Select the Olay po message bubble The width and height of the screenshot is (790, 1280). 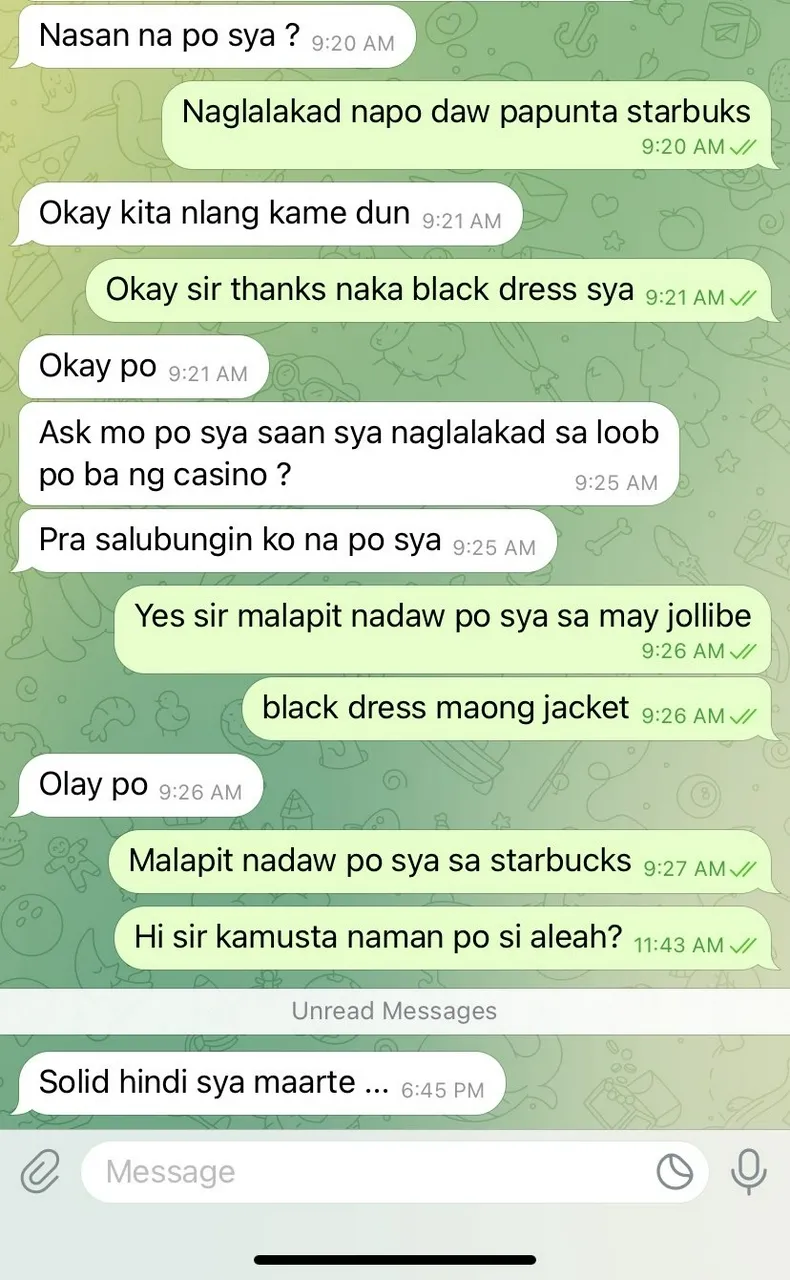140,786
